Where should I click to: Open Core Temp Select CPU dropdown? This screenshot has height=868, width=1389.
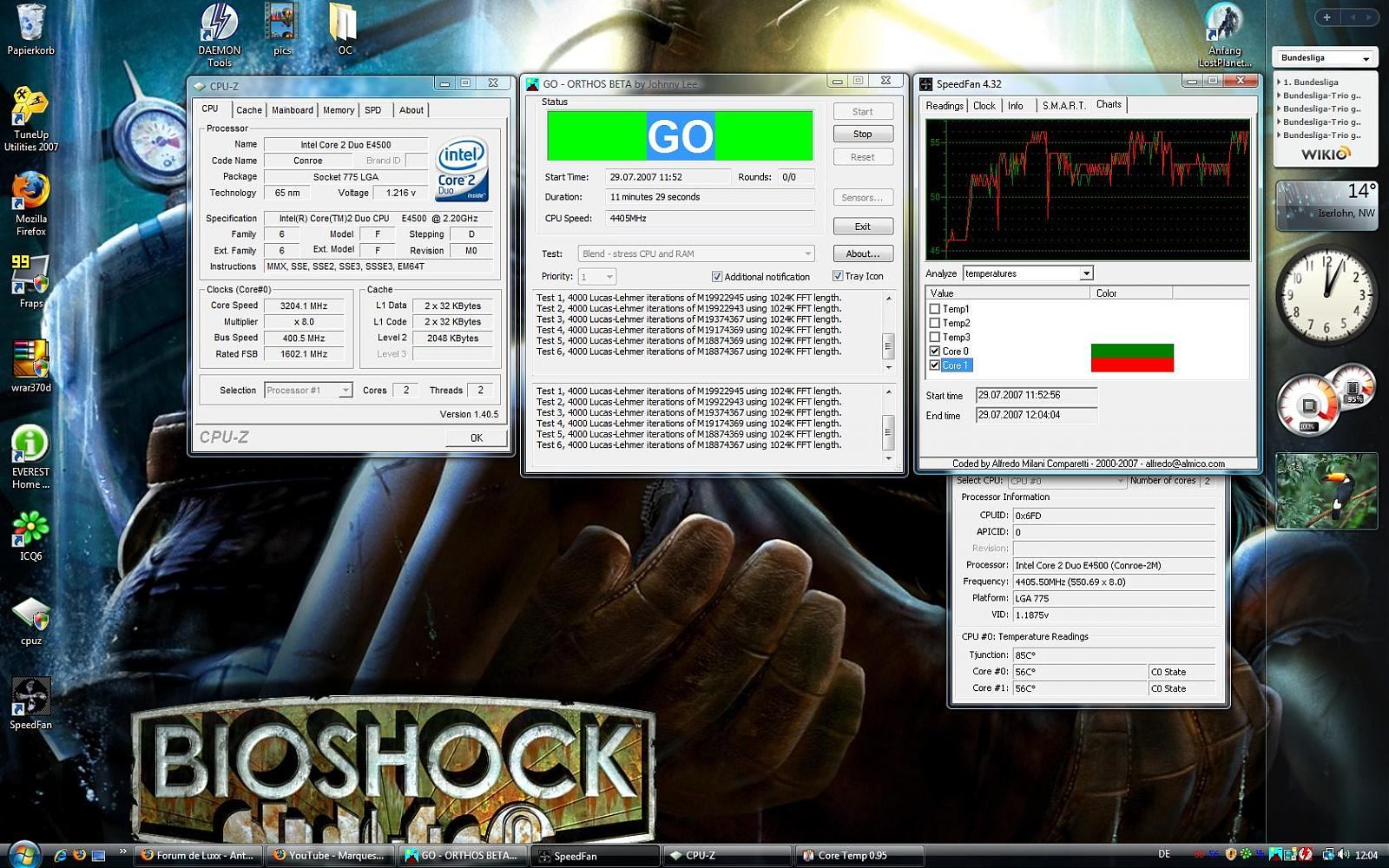tap(1067, 481)
